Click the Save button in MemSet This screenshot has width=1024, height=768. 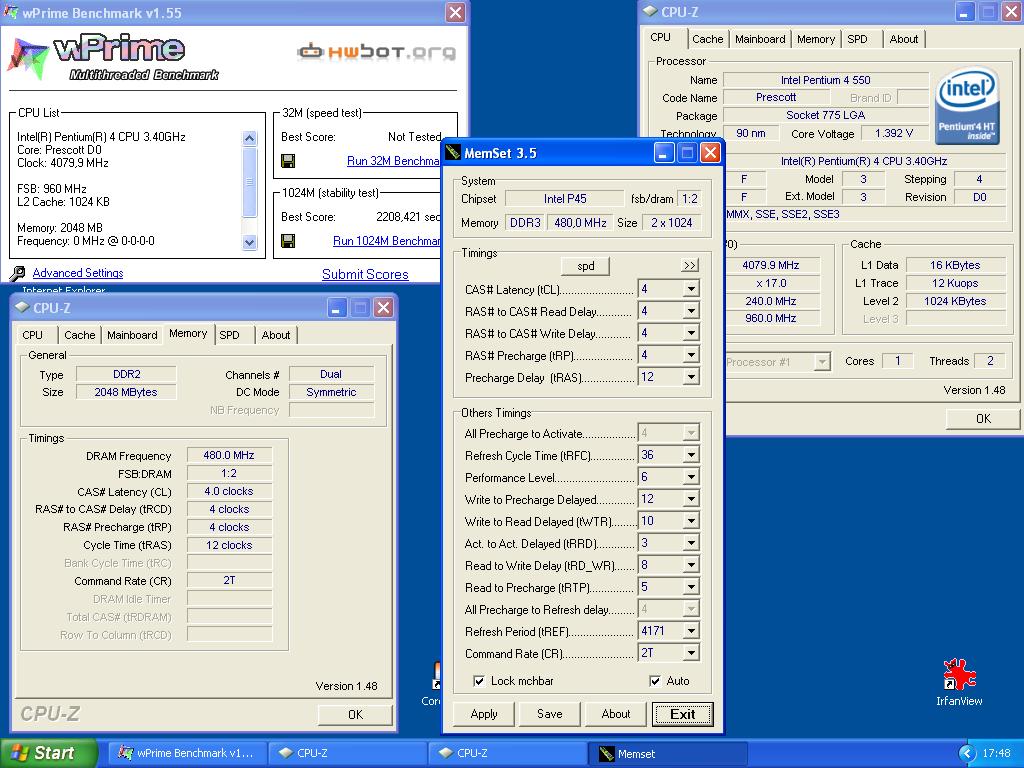pyautogui.click(x=550, y=714)
